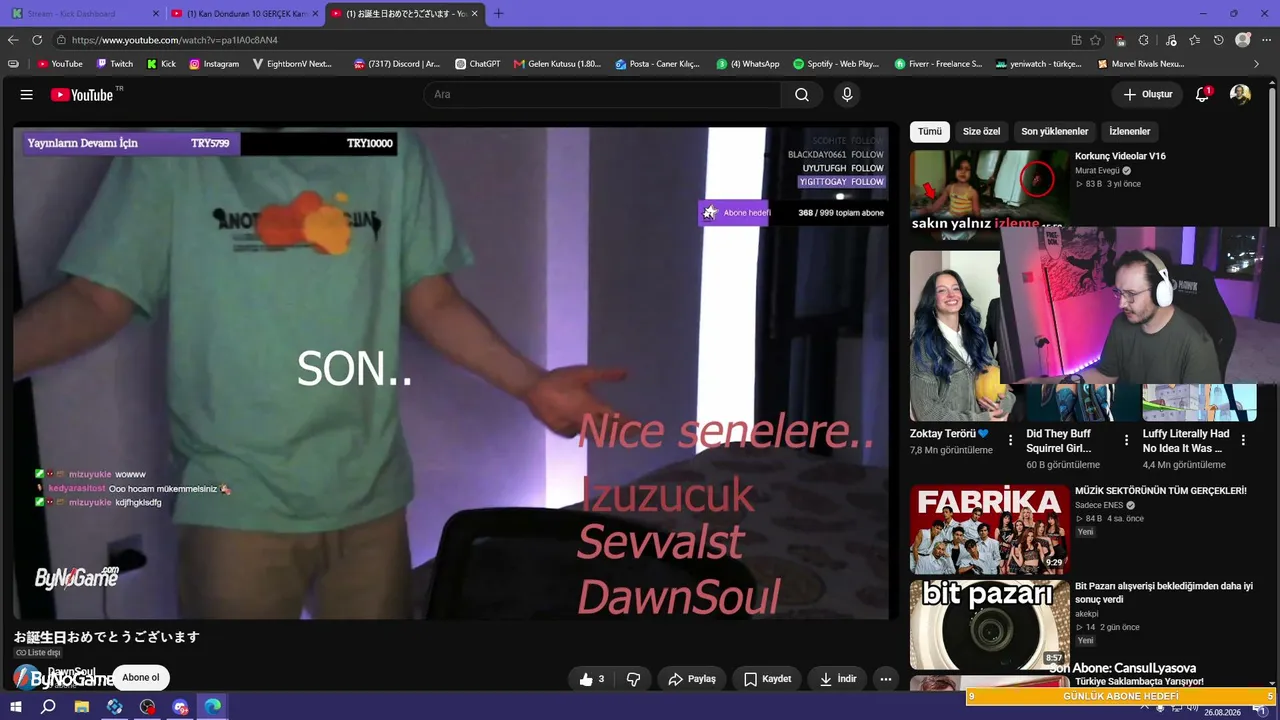Select the Son yüklenenler filter chip
The height and width of the screenshot is (720, 1280).
tap(1055, 132)
